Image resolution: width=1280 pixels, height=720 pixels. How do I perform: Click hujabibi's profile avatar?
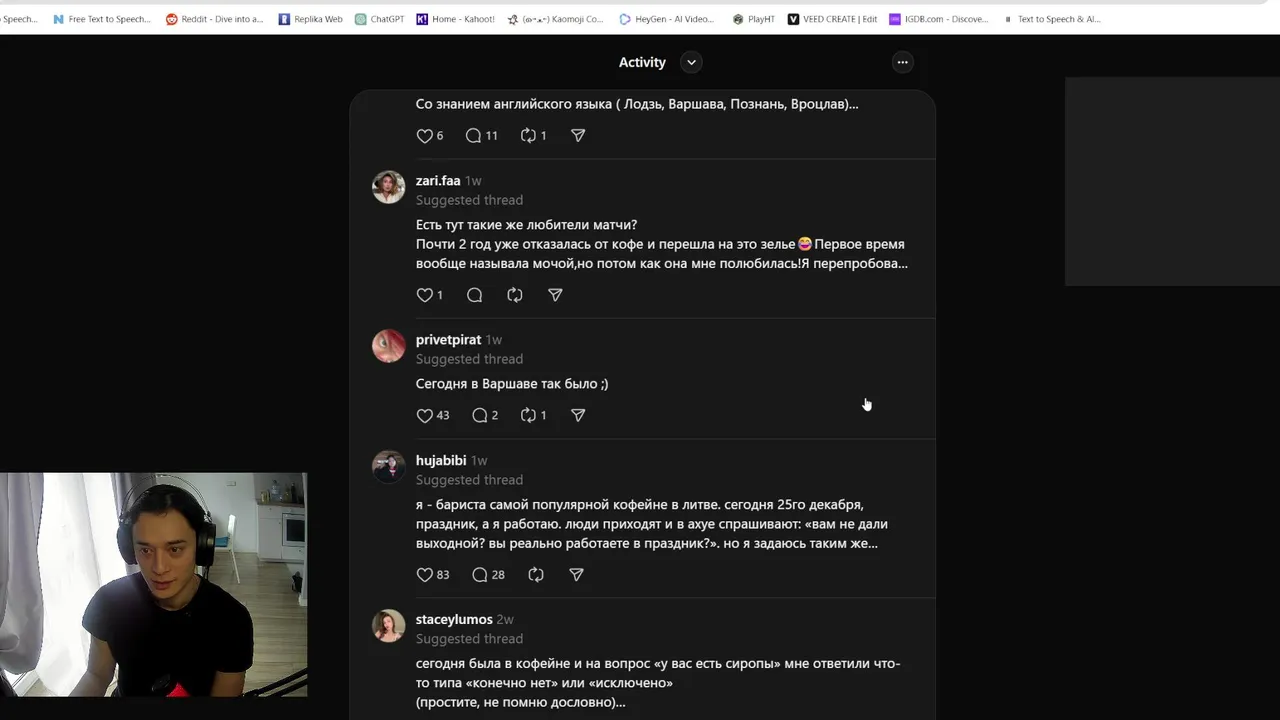point(389,466)
